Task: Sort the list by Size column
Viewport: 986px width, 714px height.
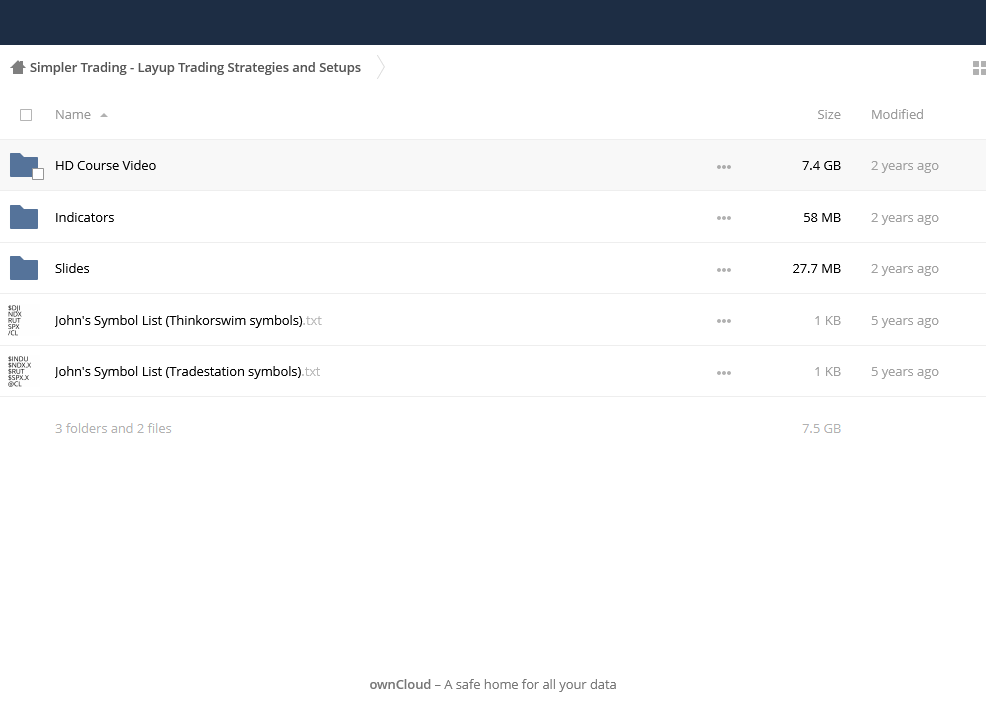Action: (x=829, y=114)
